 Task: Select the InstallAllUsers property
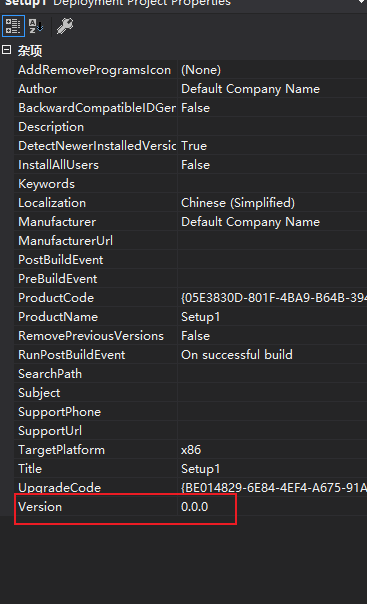58,164
